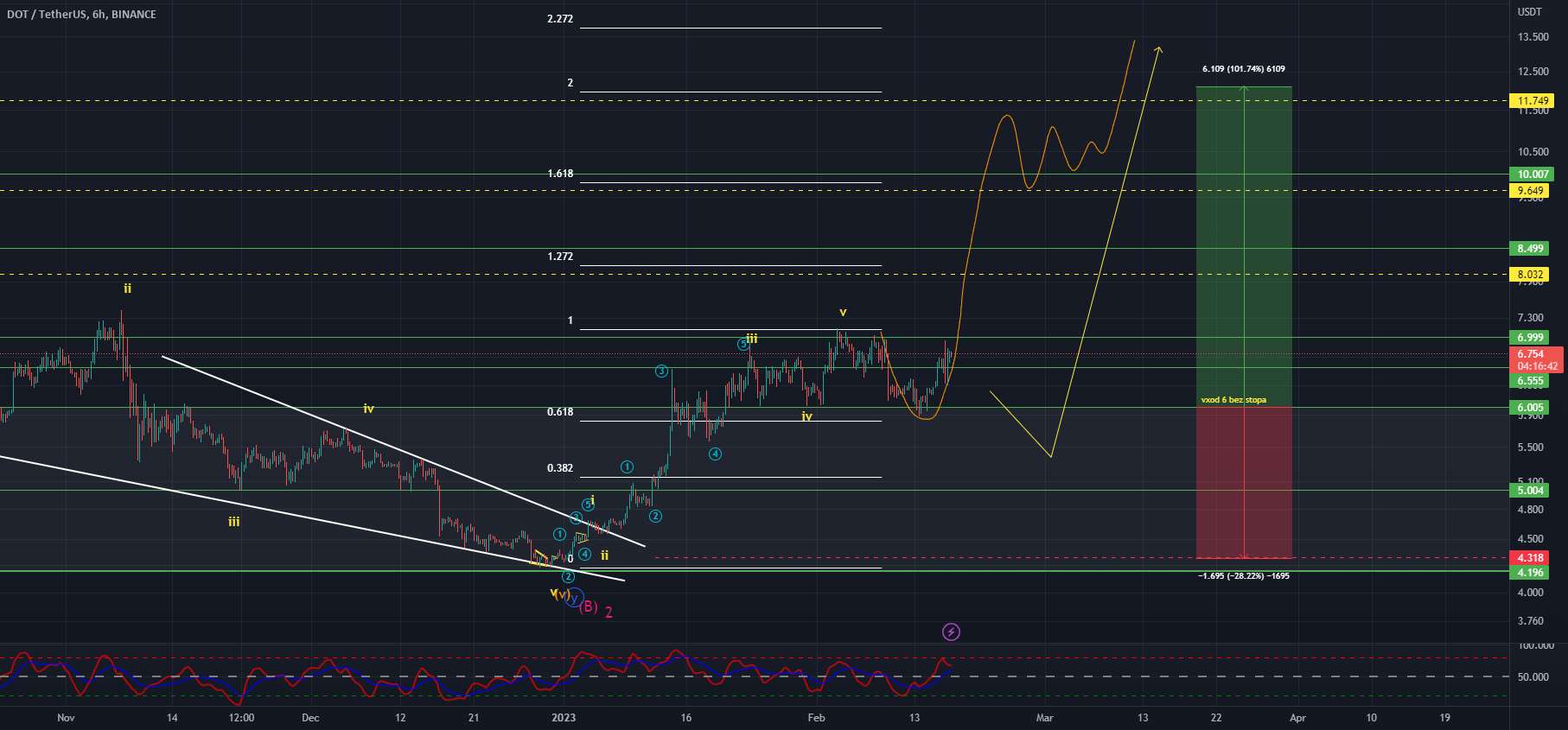The height and width of the screenshot is (730, 1568).
Task: Click the 6.005 green price label
Action: (x=1530, y=408)
